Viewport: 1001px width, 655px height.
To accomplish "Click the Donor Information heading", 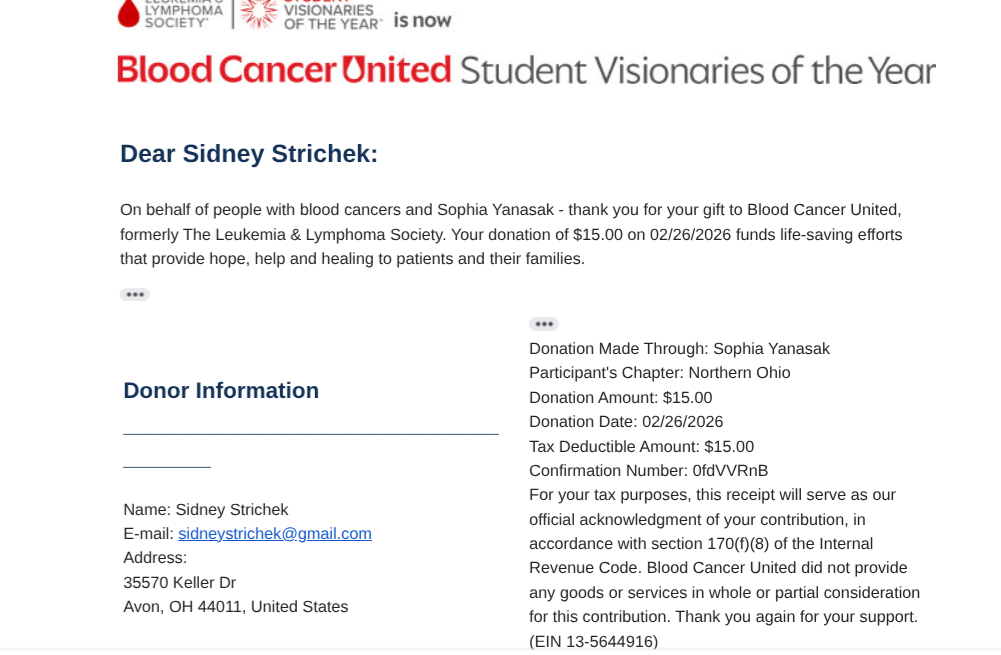I will pos(221,391).
